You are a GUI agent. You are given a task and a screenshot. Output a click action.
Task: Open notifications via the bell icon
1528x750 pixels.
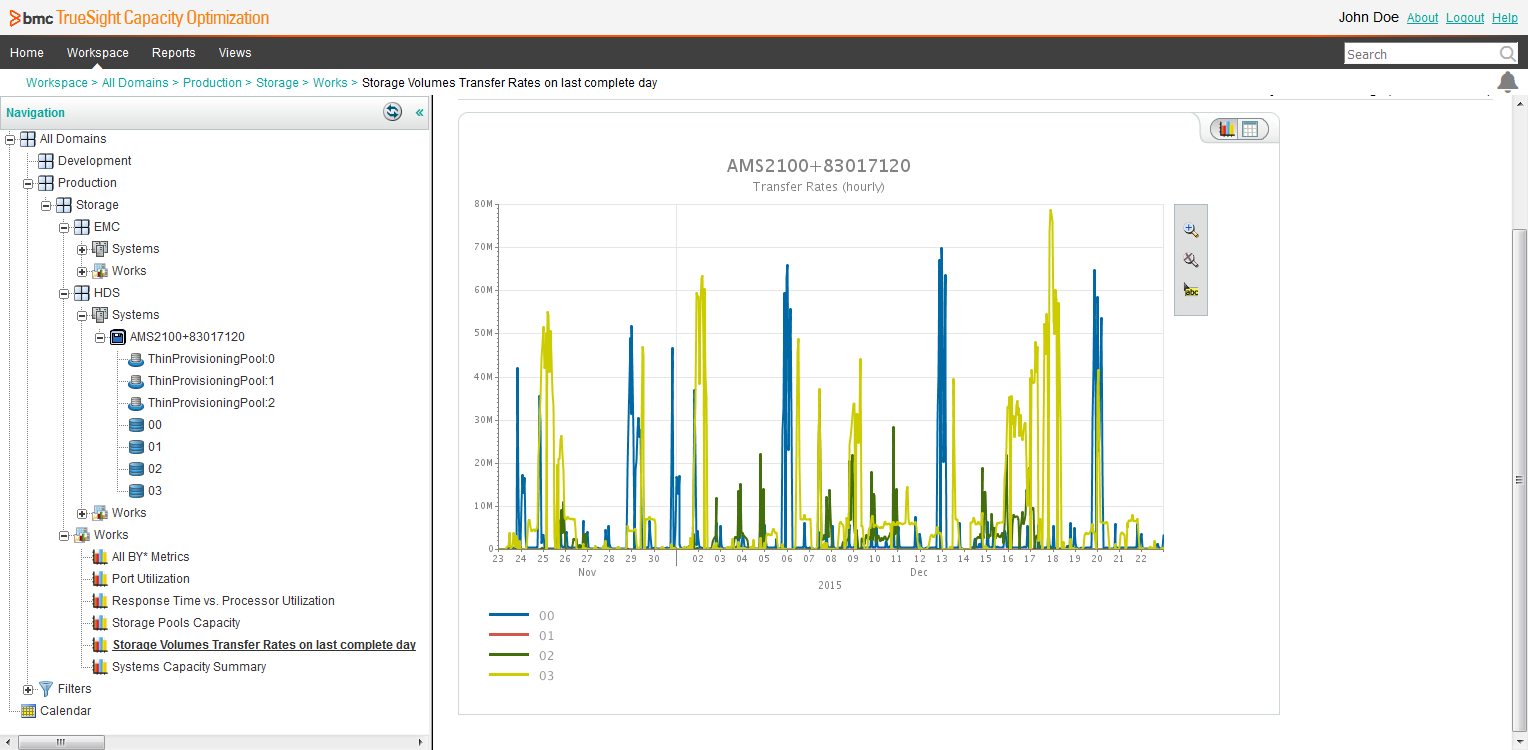(1508, 82)
